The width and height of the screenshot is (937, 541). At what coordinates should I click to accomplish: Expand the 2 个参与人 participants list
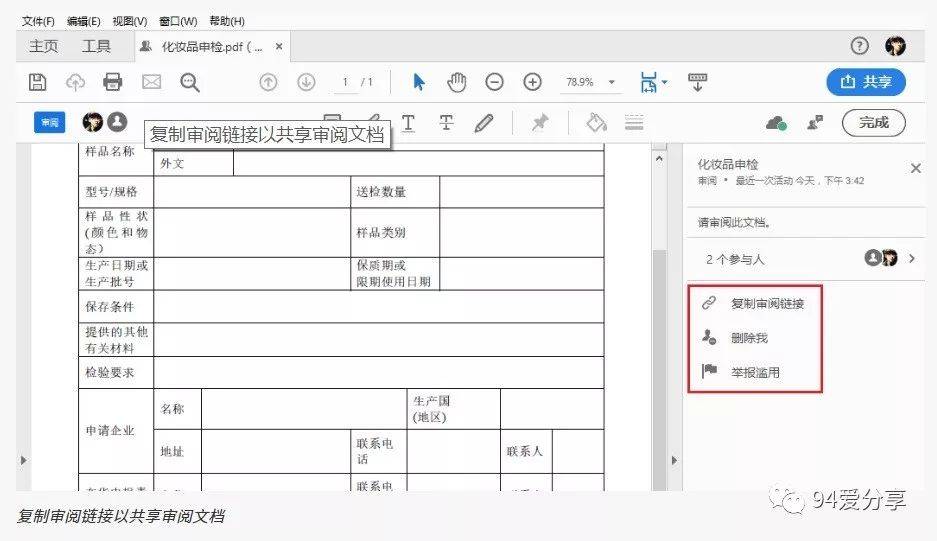click(912, 259)
